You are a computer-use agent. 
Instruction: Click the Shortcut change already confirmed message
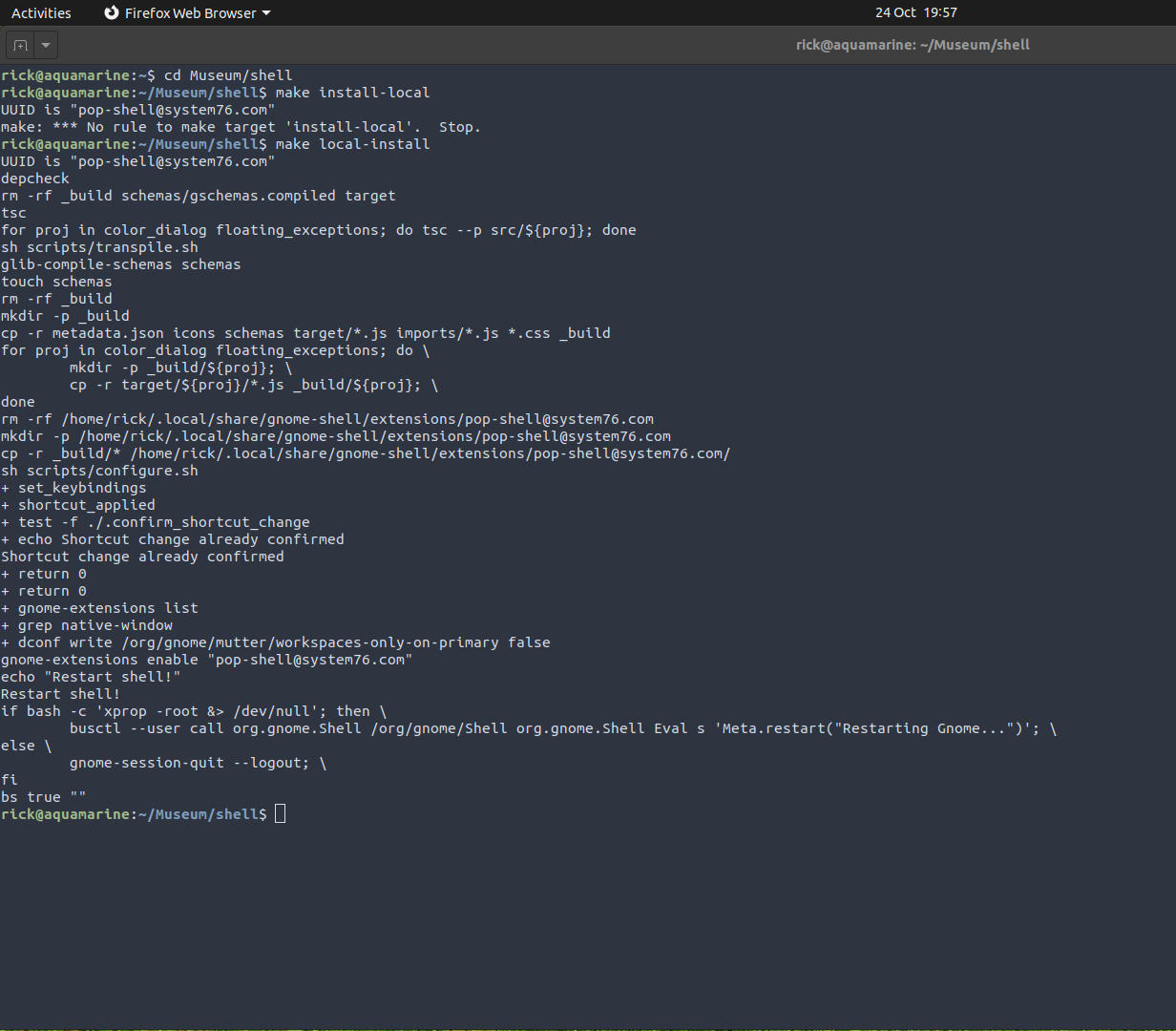click(141, 556)
